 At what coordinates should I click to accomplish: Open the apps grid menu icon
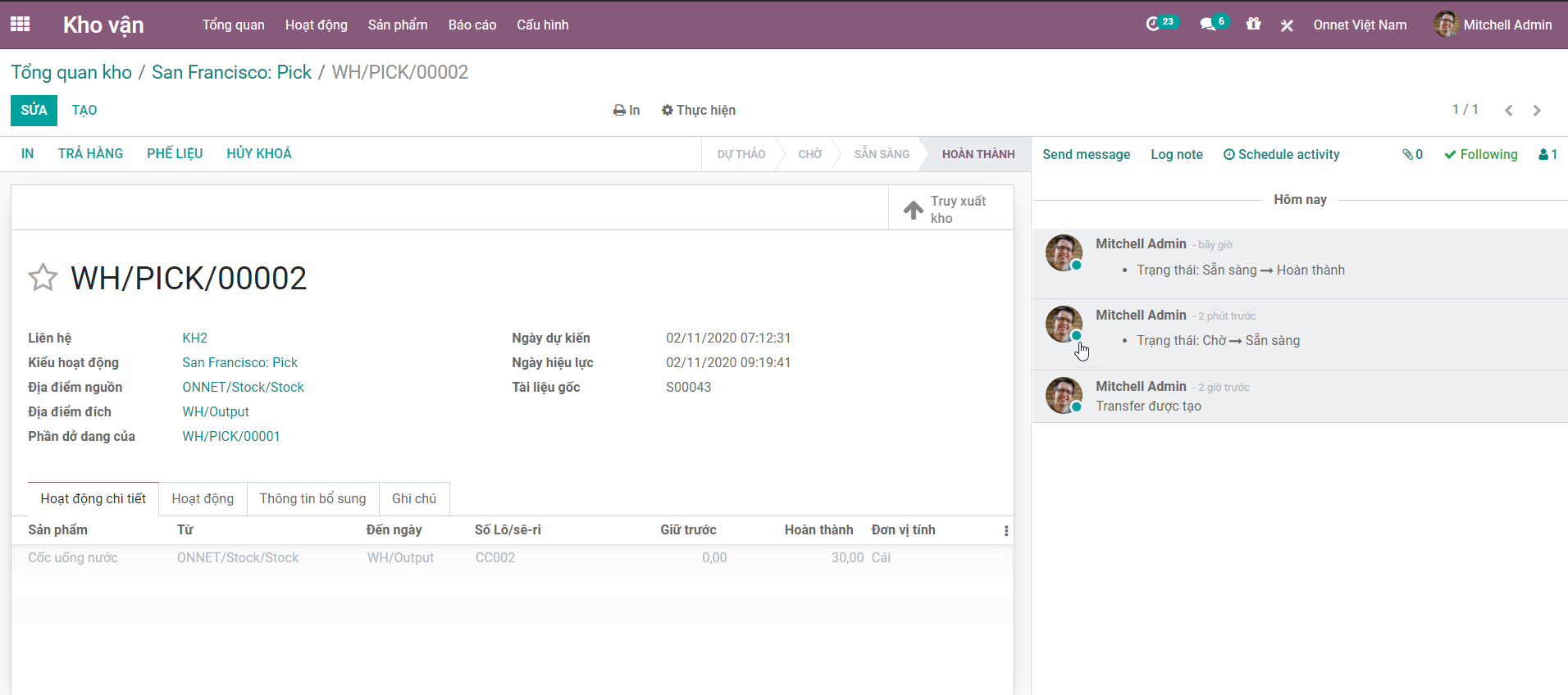(x=21, y=25)
